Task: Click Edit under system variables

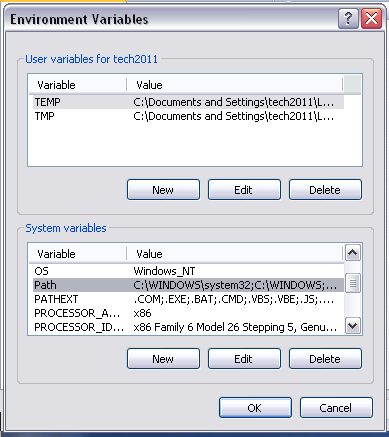Action: tap(244, 359)
